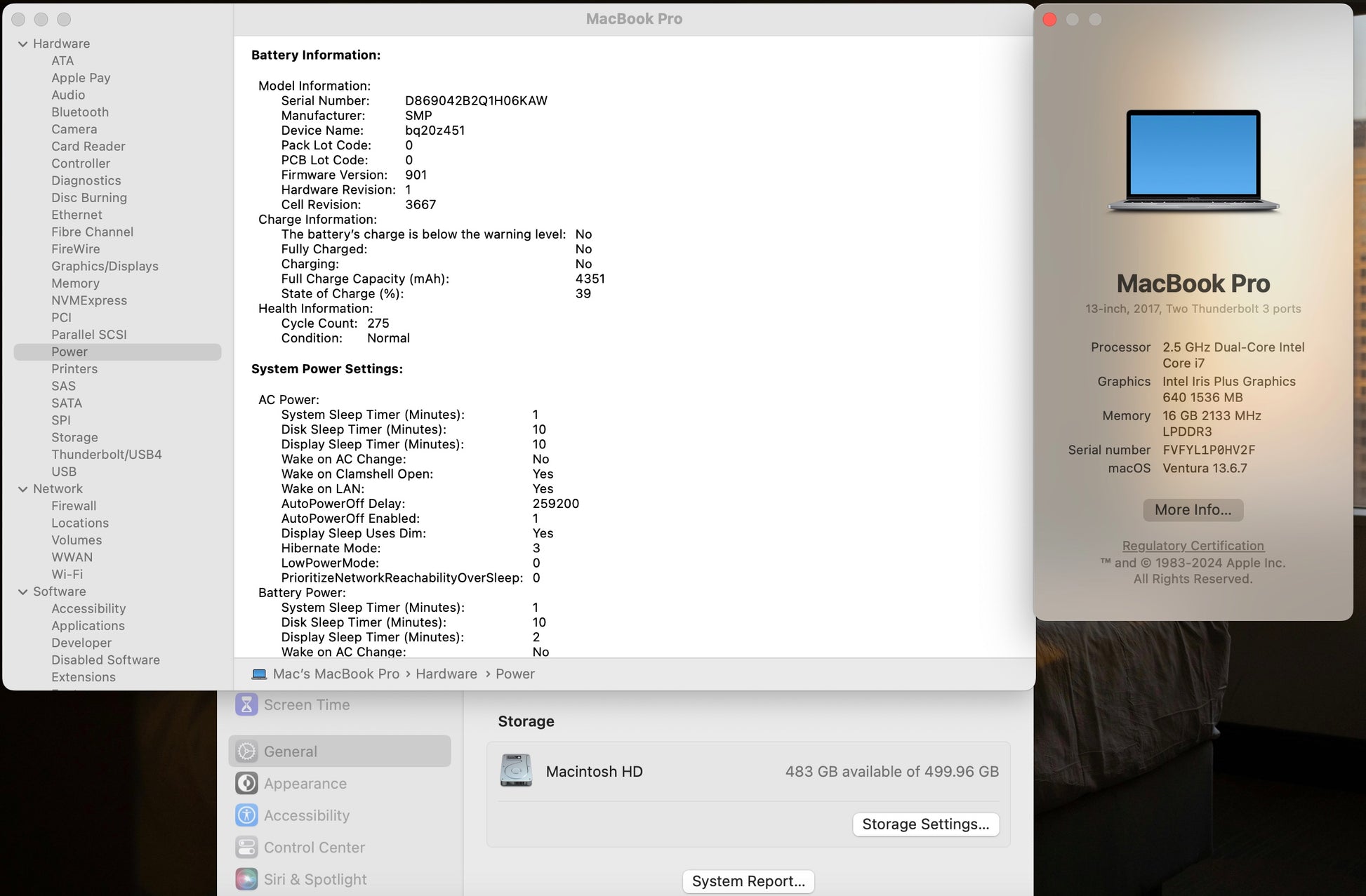This screenshot has height=896, width=1366.
Task: Collapse the Hardware section
Action: (22, 44)
